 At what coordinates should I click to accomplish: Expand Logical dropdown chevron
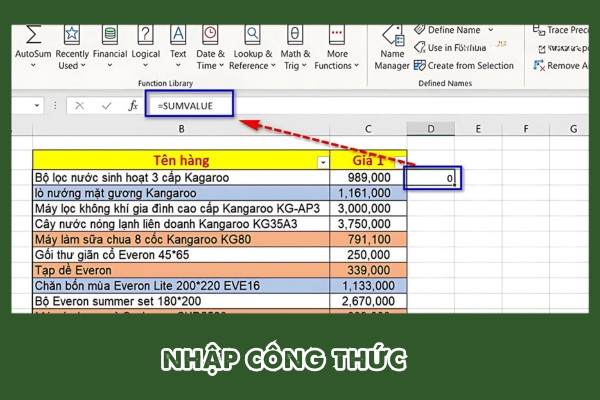click(145, 65)
